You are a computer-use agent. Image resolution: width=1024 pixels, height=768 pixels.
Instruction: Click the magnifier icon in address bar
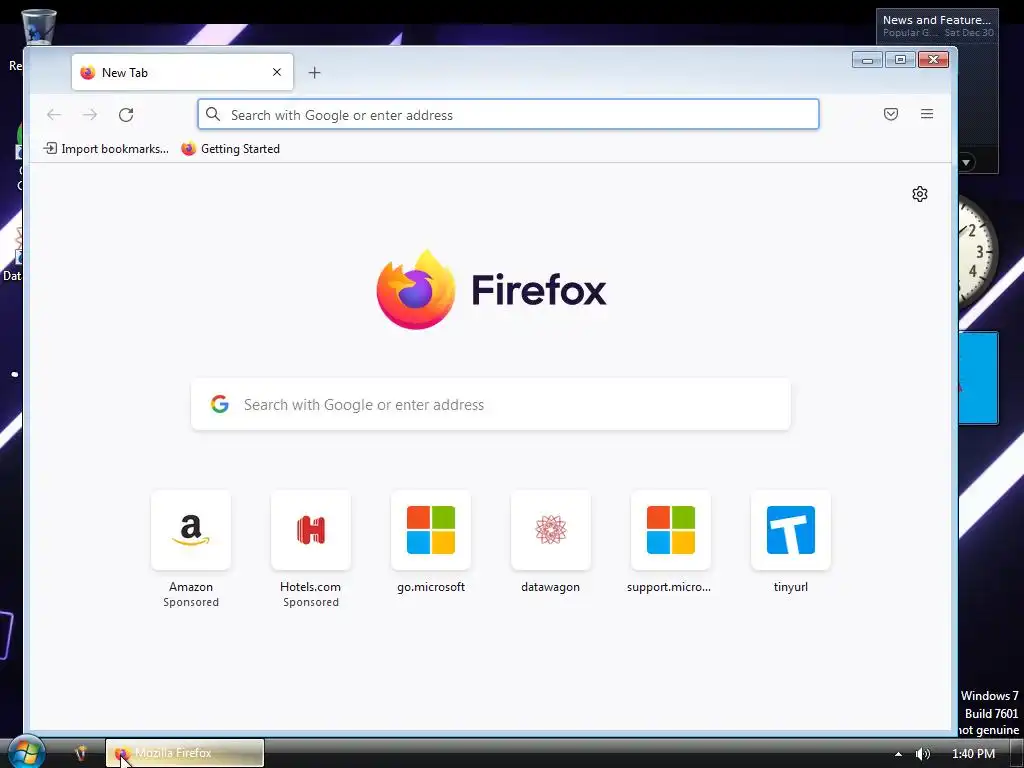coord(213,114)
